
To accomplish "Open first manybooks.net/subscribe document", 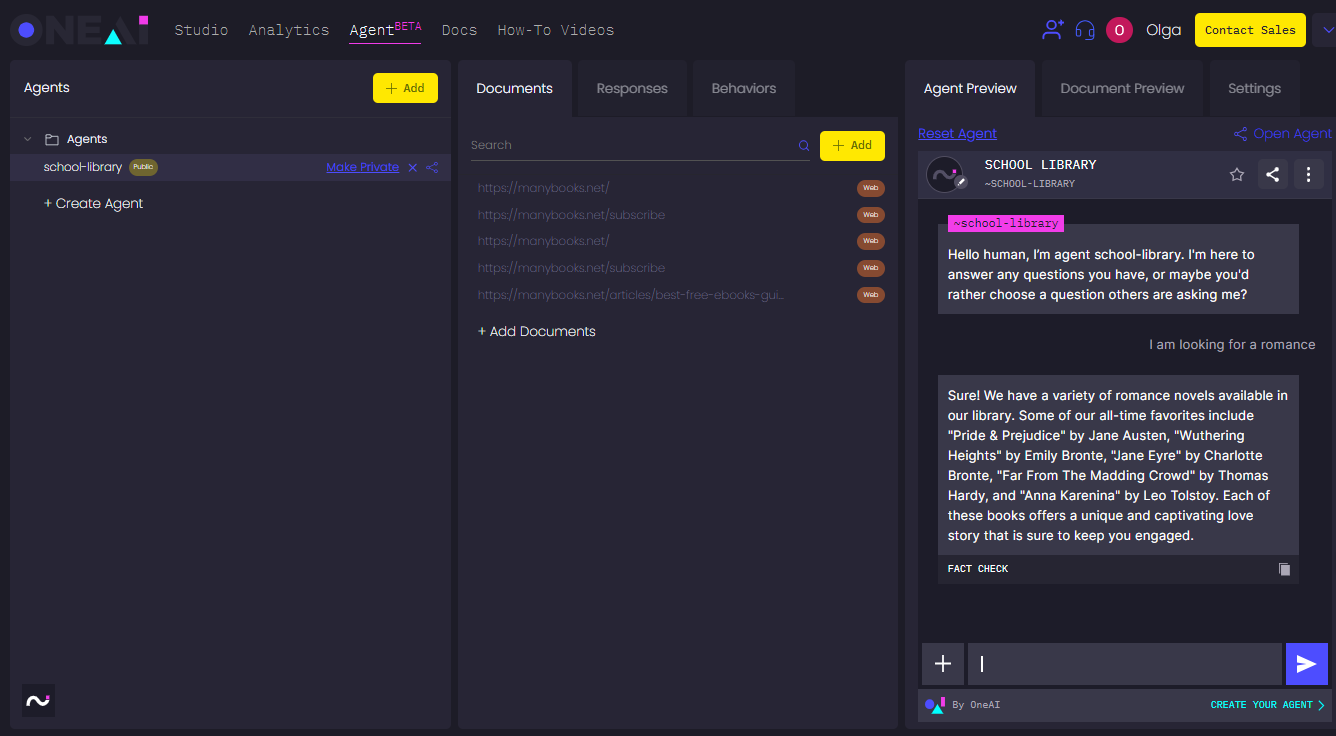I will [x=571, y=215].
